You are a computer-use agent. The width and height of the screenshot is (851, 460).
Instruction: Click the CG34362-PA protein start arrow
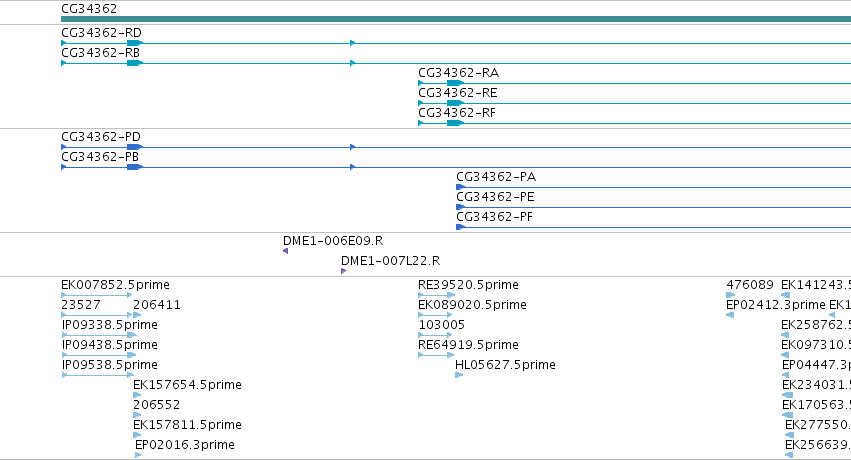pos(460,187)
